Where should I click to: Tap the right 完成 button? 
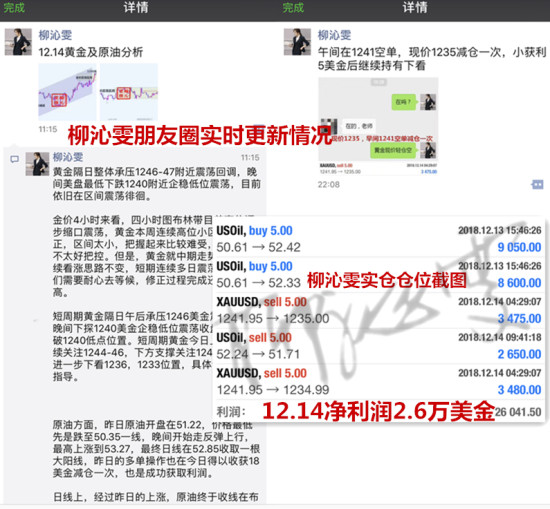pos(293,7)
